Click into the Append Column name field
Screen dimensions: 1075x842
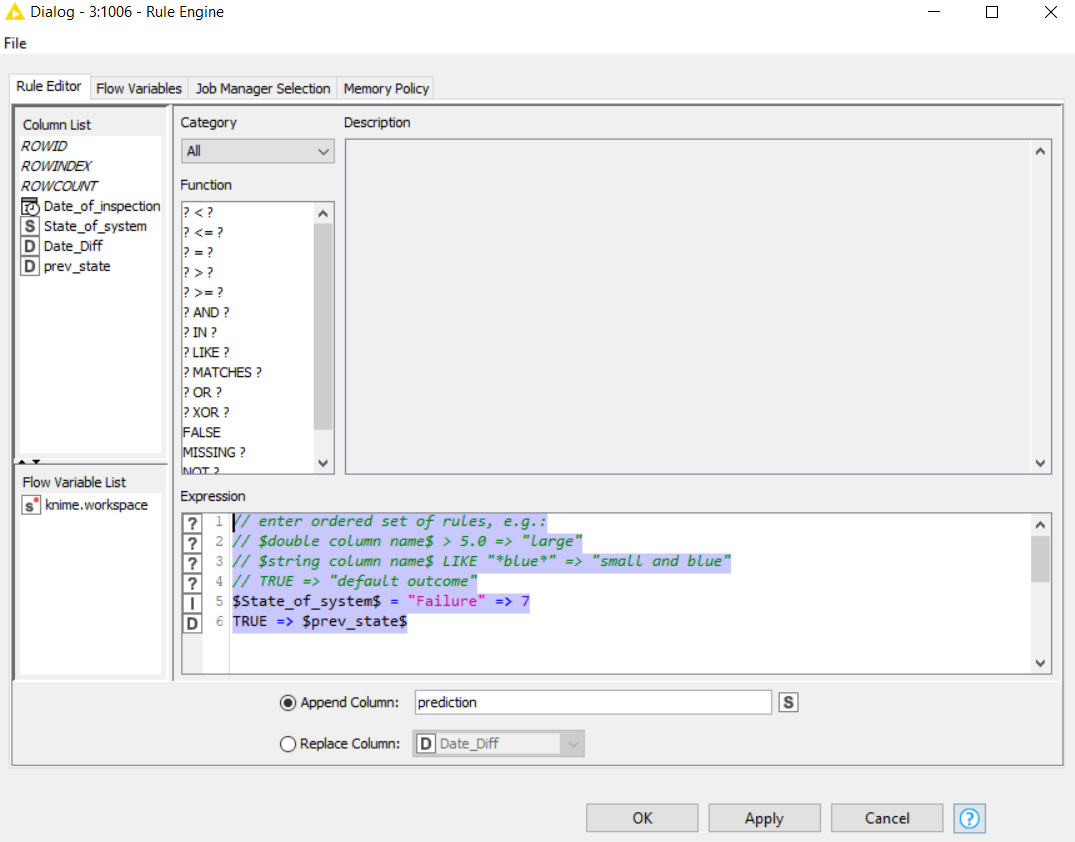tap(593, 702)
